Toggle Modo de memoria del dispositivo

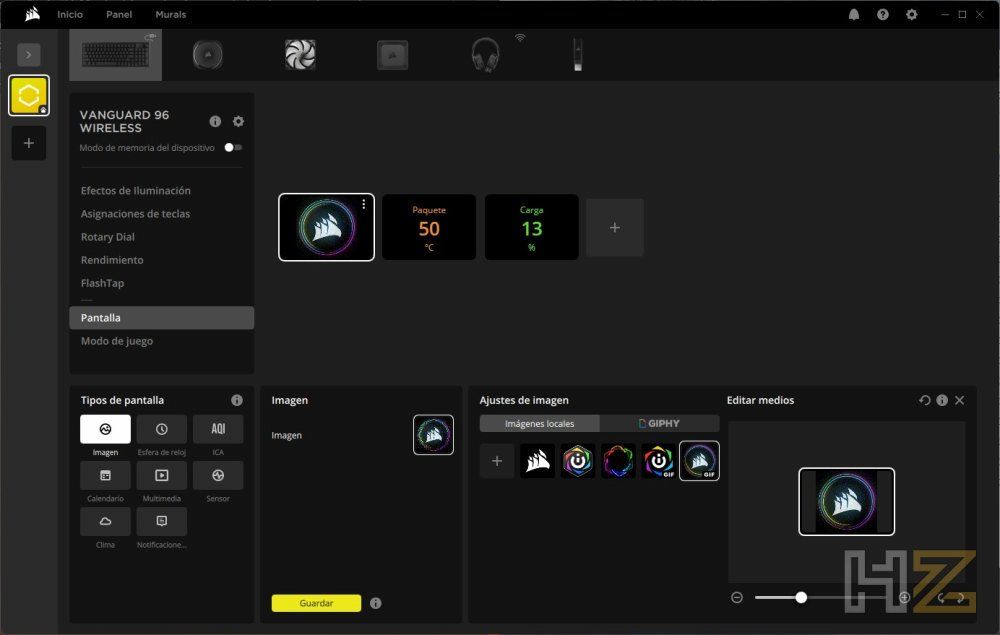click(x=233, y=147)
